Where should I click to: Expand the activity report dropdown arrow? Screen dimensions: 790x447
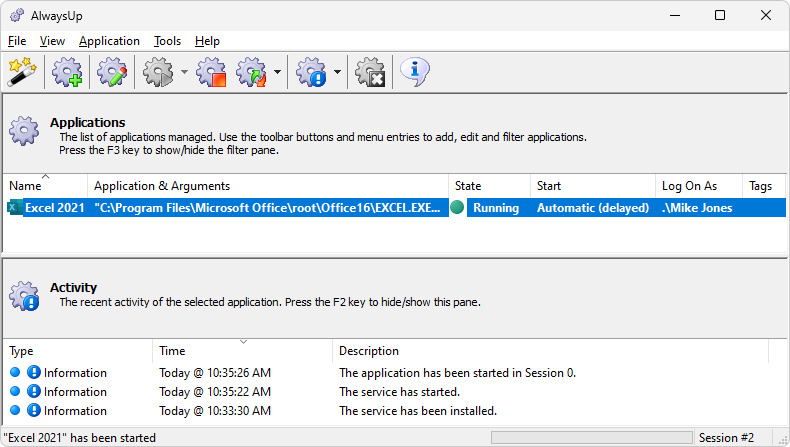(338, 72)
